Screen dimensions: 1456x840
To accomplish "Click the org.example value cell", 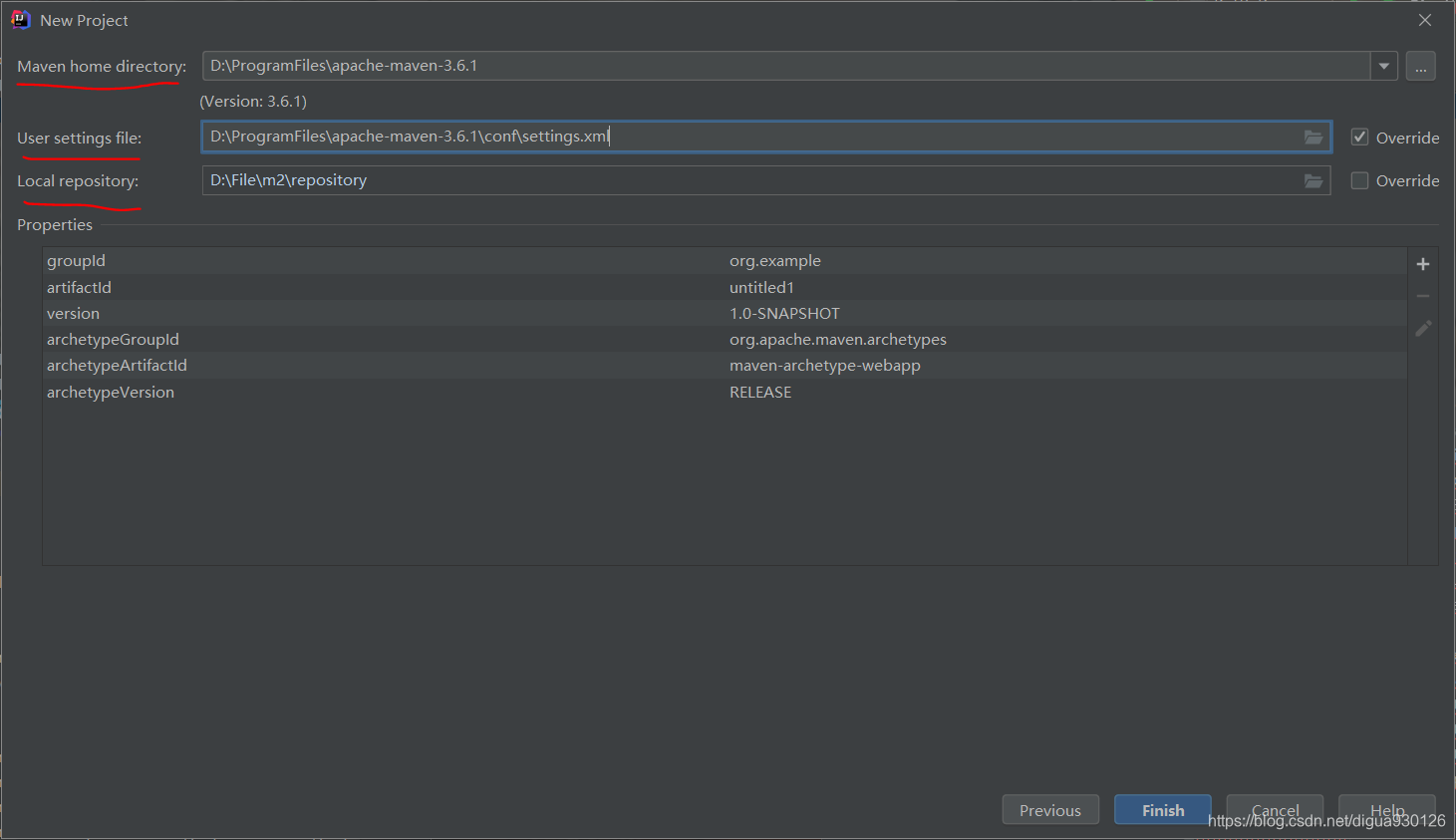I will [775, 261].
